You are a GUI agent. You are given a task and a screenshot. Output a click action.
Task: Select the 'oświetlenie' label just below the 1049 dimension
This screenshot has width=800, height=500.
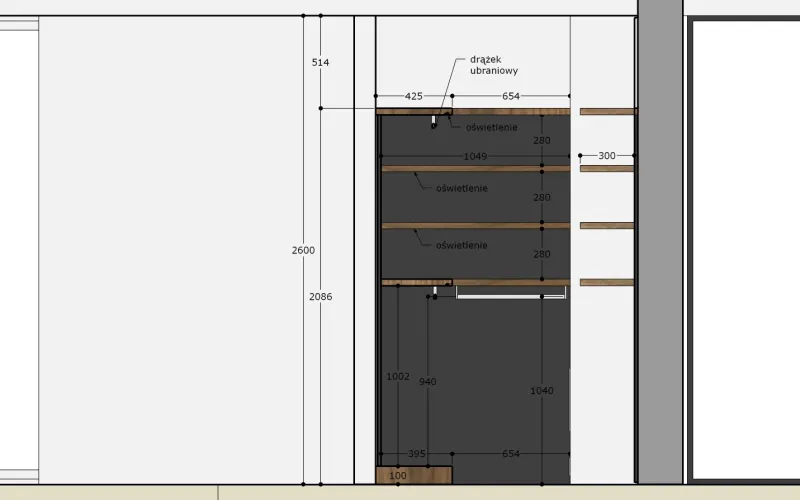tap(462, 188)
